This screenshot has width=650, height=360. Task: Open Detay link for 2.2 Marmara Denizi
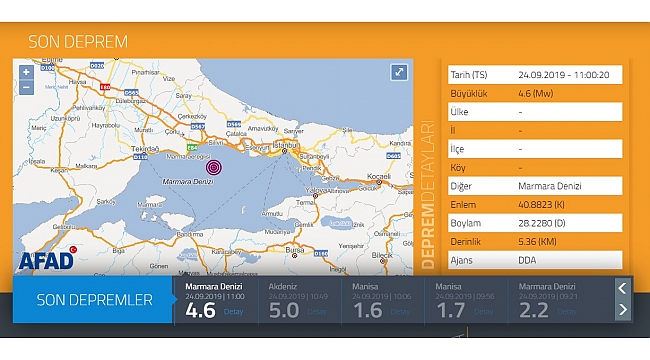[x=567, y=311]
